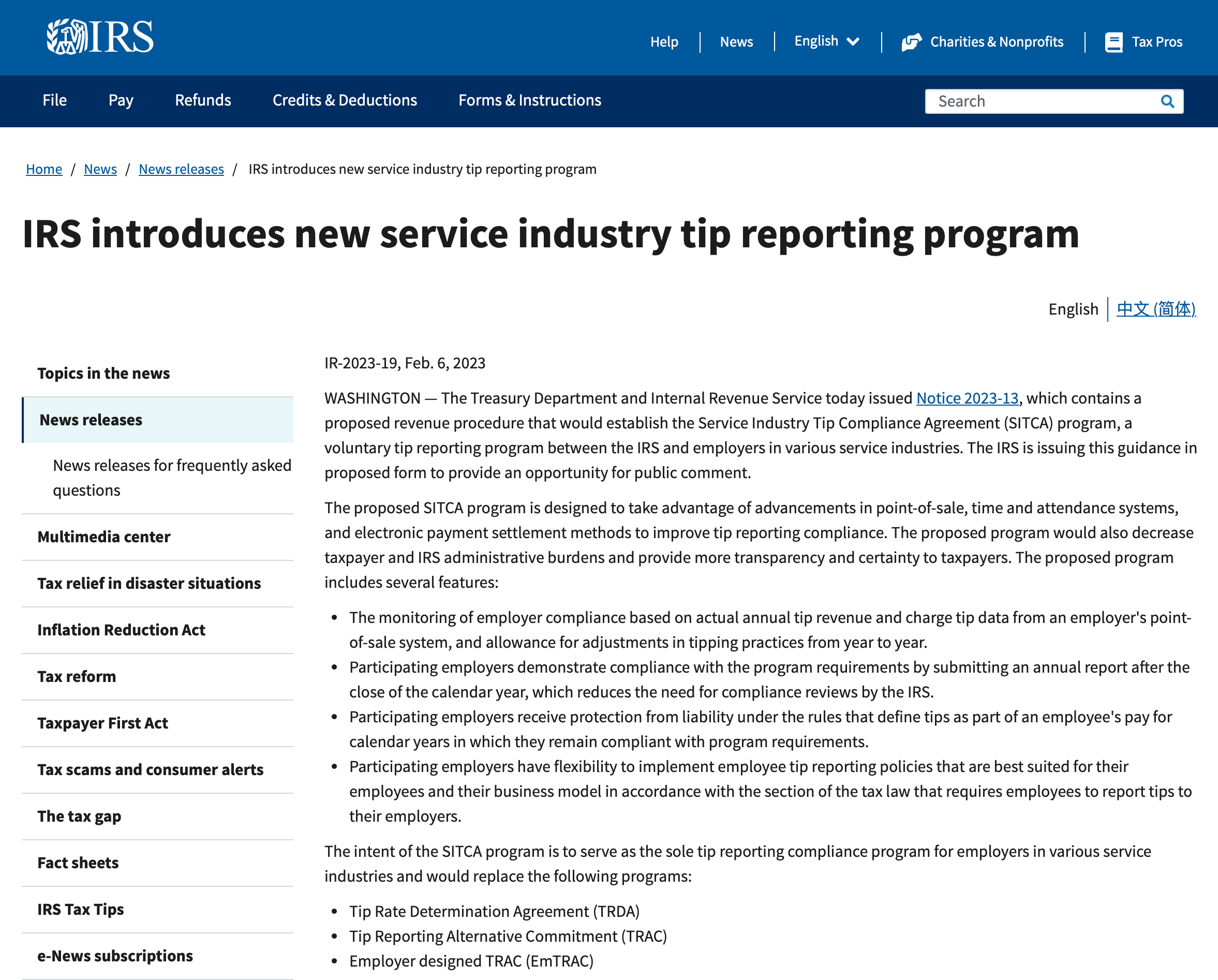Open the File menu
1218x980 pixels.
[x=55, y=100]
